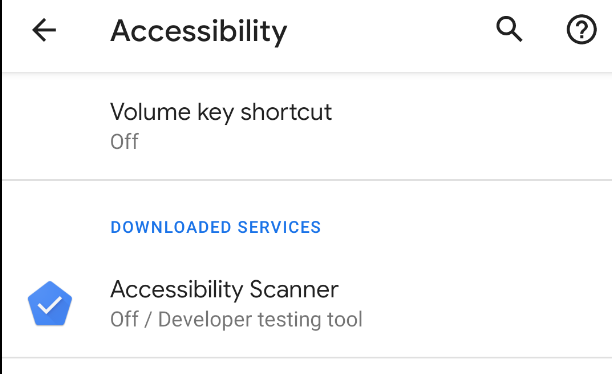612x374 pixels.
Task: Click the Volume key shortcut title text
Action: click(221, 112)
